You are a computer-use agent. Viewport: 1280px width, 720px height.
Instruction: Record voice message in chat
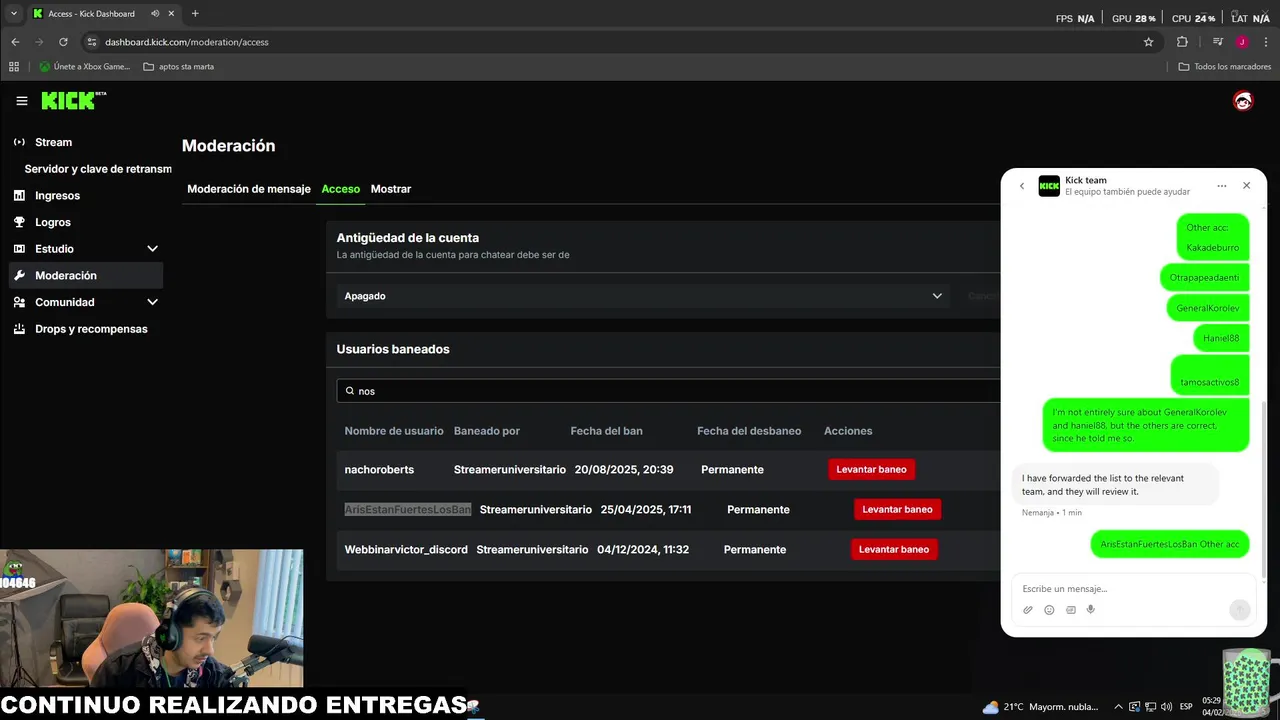[x=1091, y=610]
